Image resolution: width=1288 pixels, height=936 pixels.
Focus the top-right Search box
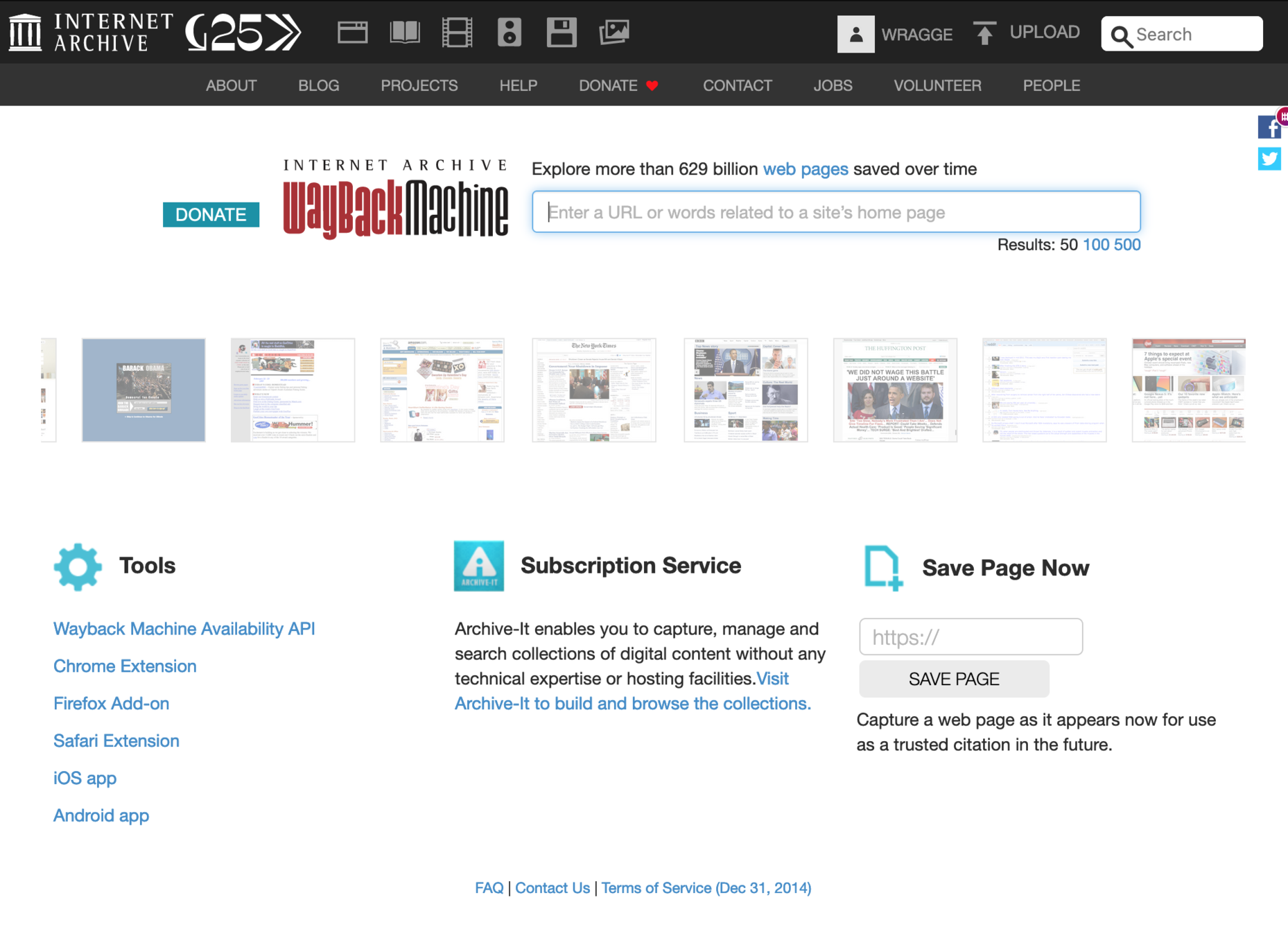pos(1182,34)
